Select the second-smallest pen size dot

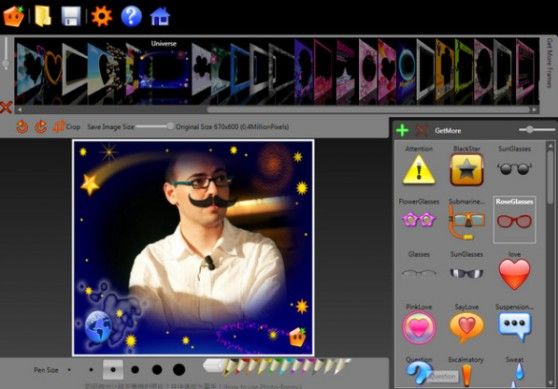[91, 370]
